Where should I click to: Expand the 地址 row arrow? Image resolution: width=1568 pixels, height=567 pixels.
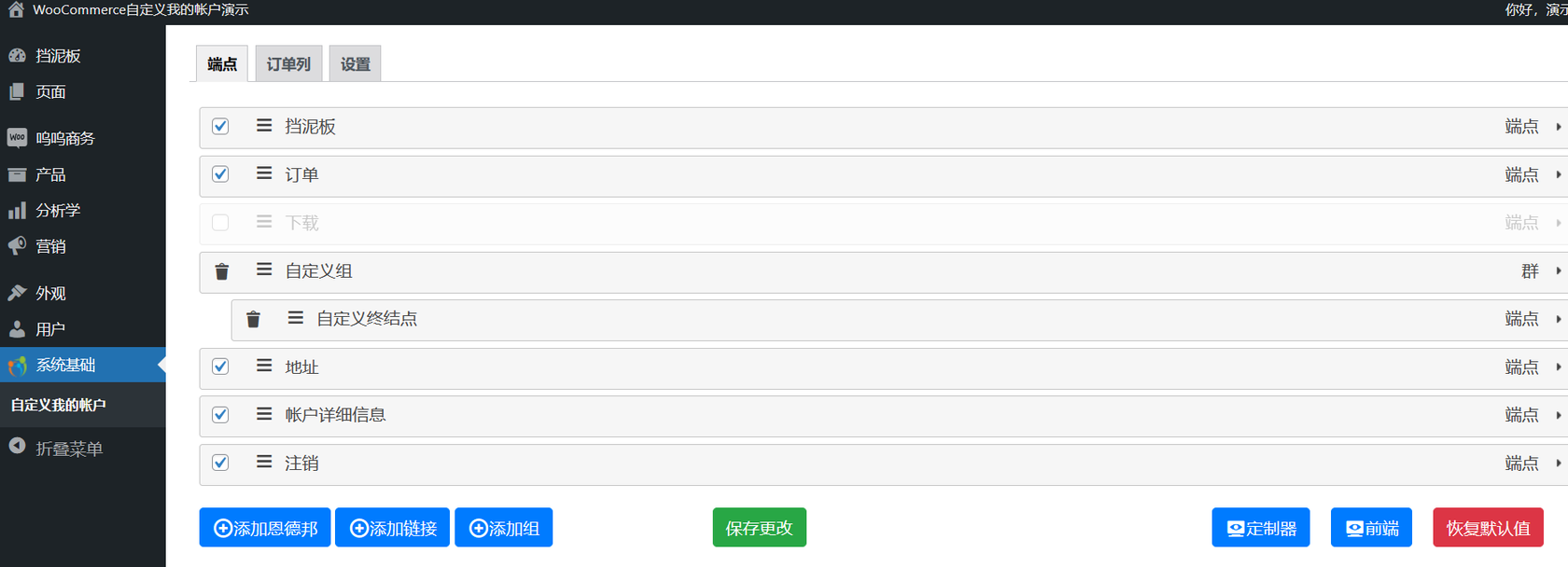(x=1558, y=366)
